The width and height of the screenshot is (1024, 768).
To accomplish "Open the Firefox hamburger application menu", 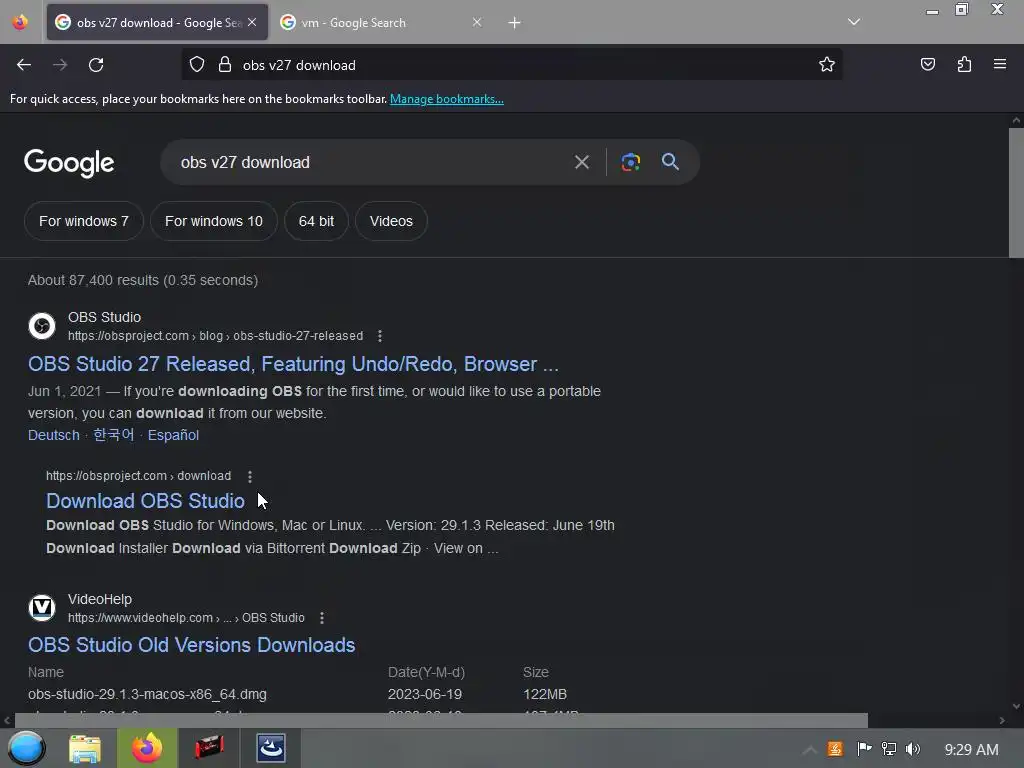I will tap(1000, 64).
